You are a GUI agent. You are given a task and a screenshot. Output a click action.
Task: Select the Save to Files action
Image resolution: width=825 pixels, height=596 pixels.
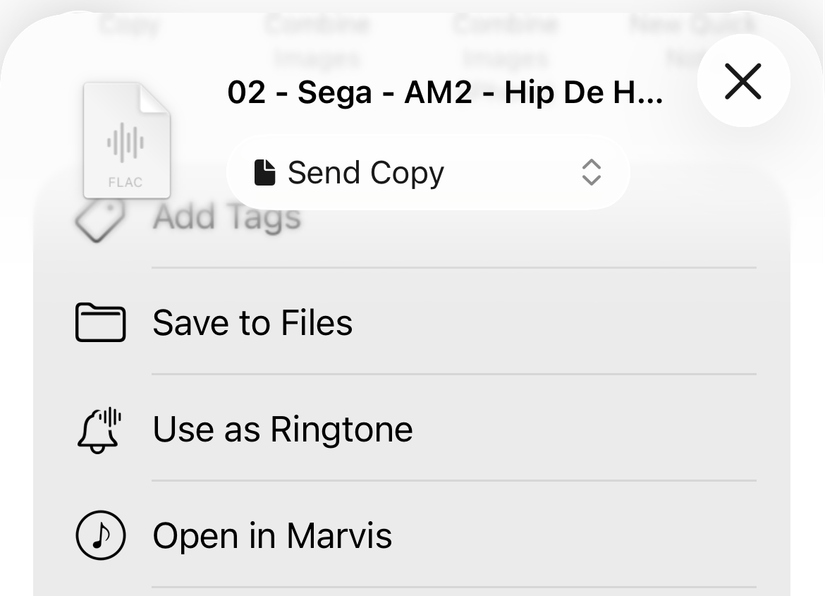[251, 322]
